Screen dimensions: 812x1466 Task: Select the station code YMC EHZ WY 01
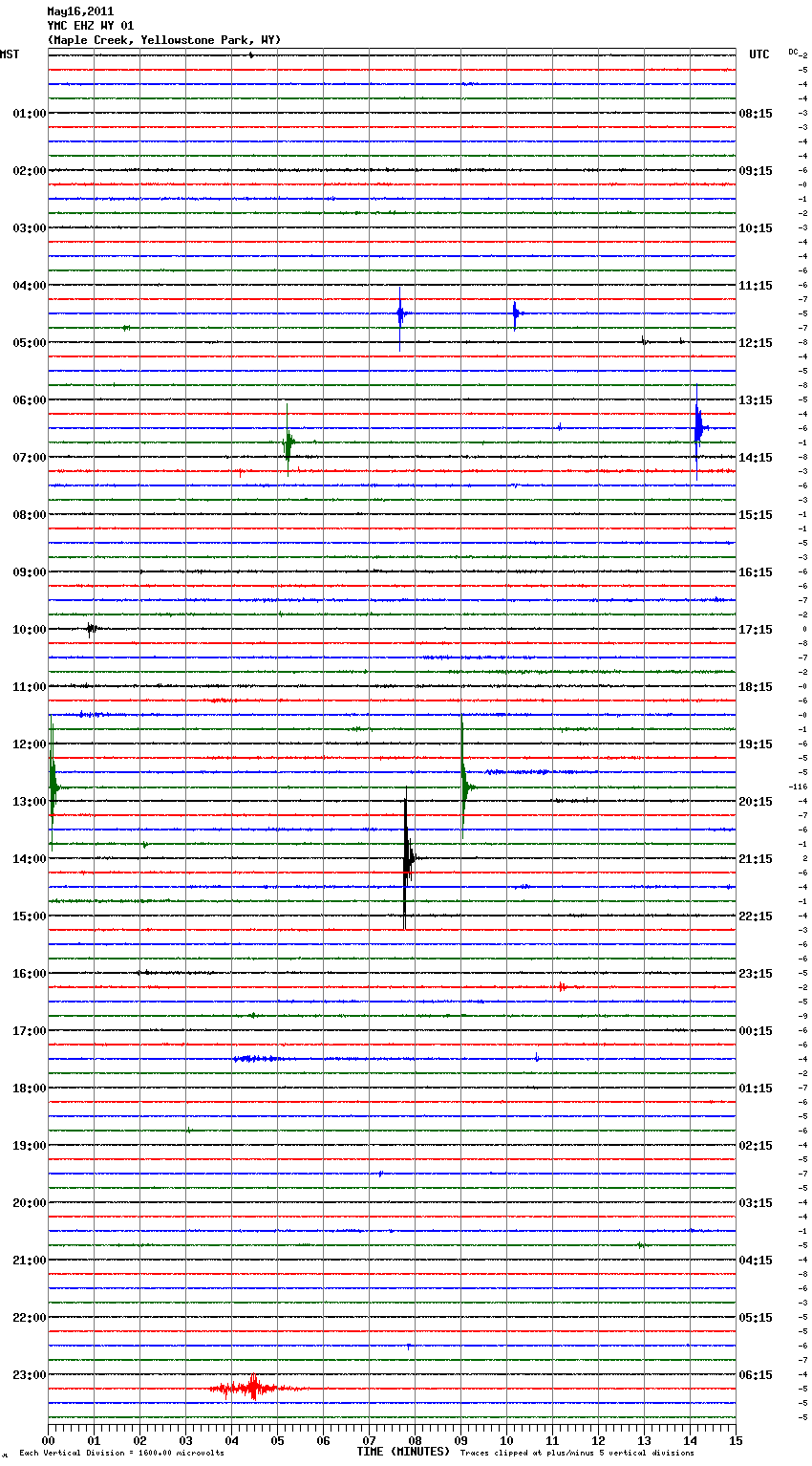[x=91, y=26]
